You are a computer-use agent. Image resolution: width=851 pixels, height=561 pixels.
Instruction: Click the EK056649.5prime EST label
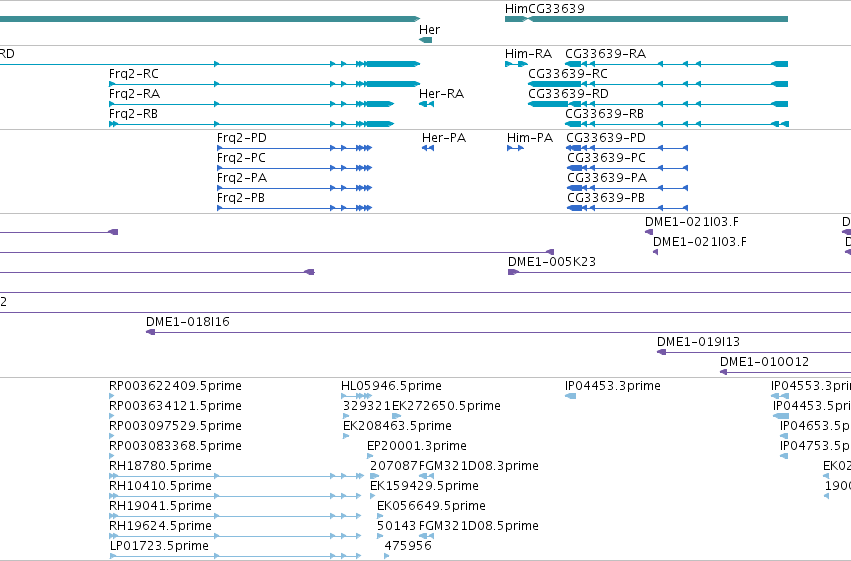(431, 506)
